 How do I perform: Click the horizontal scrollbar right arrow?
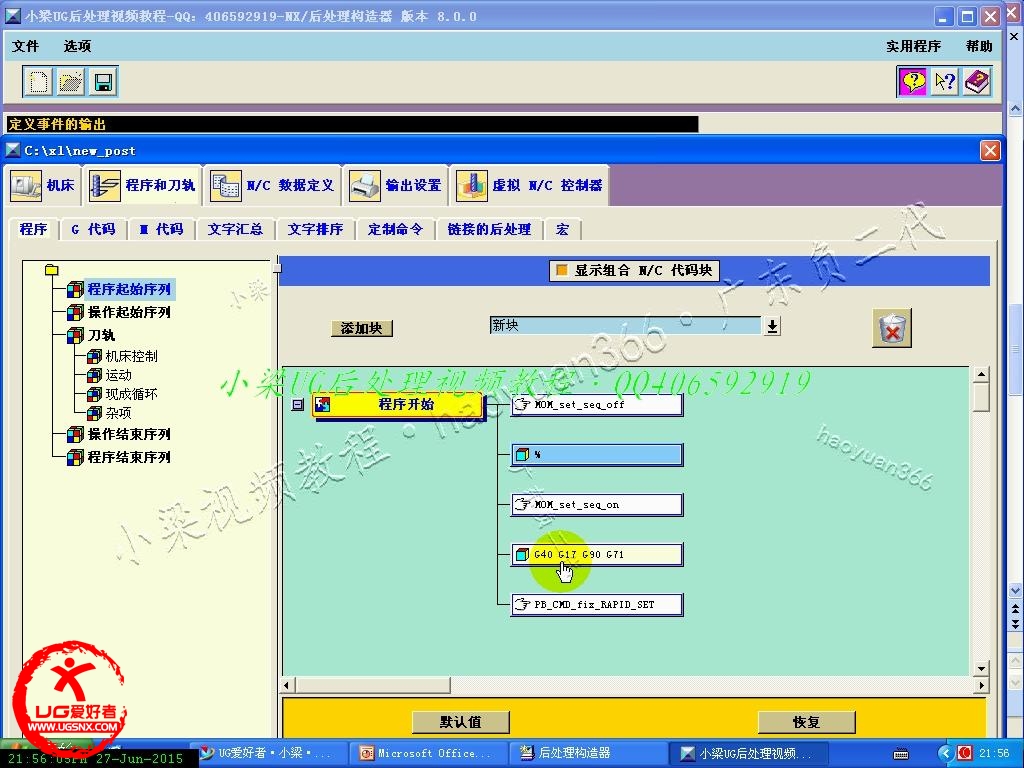point(980,686)
